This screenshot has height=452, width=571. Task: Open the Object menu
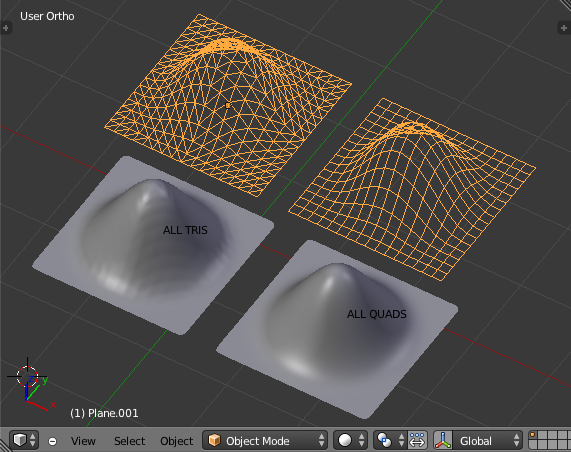click(177, 441)
